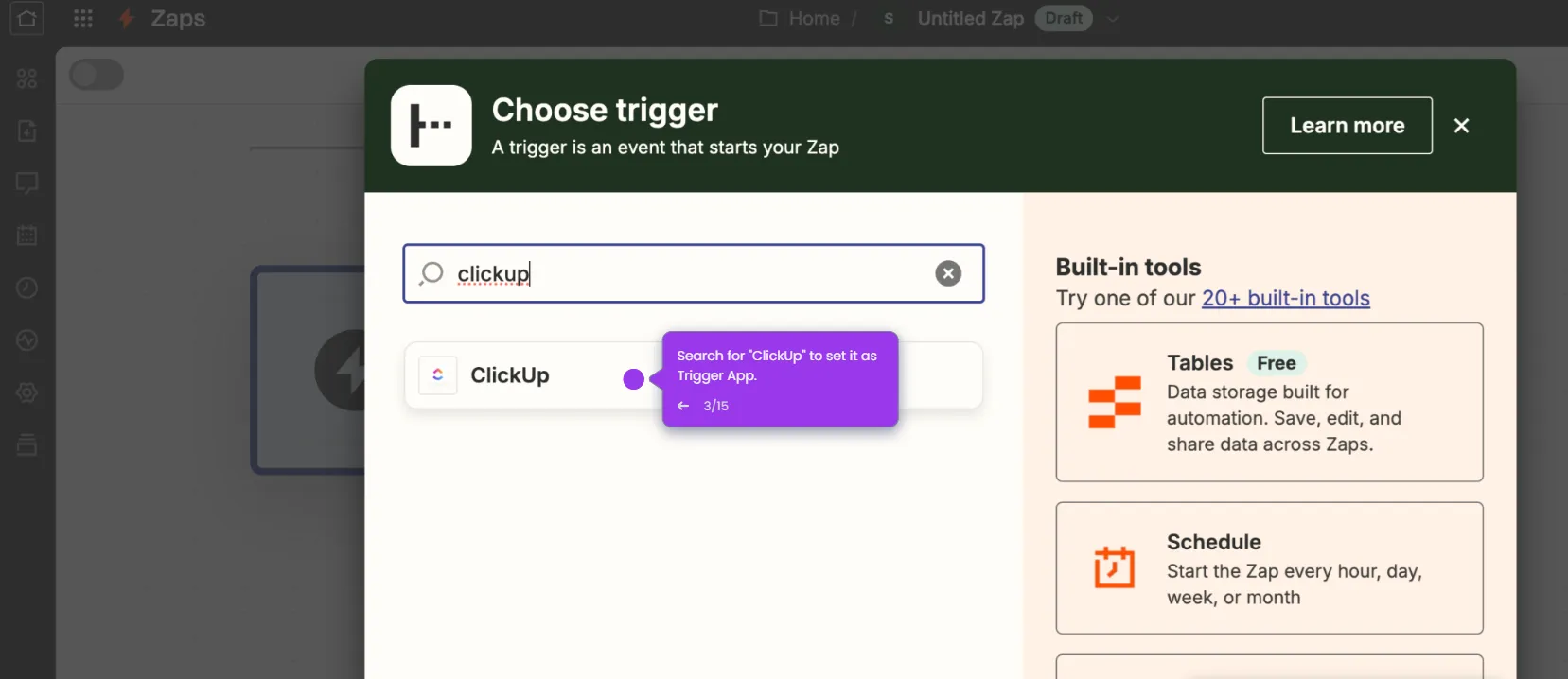
Task: Clear the clickup search text
Action: (x=948, y=273)
